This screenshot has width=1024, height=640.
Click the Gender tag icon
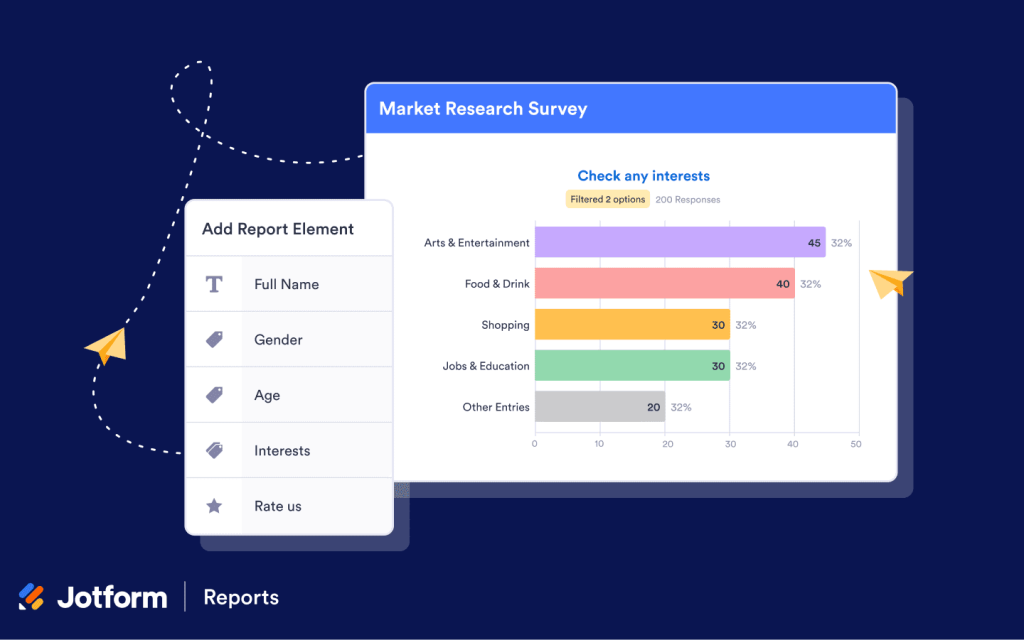[x=214, y=339]
